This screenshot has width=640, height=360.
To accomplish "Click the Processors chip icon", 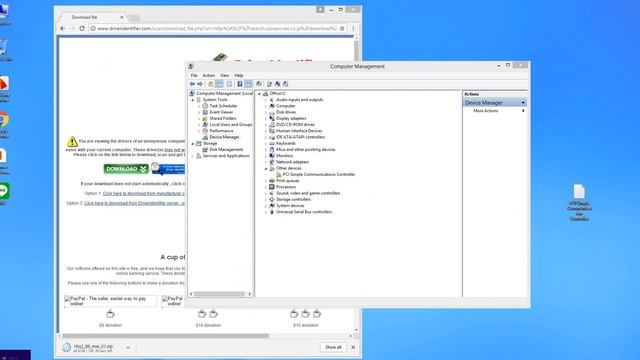I will (x=272, y=187).
